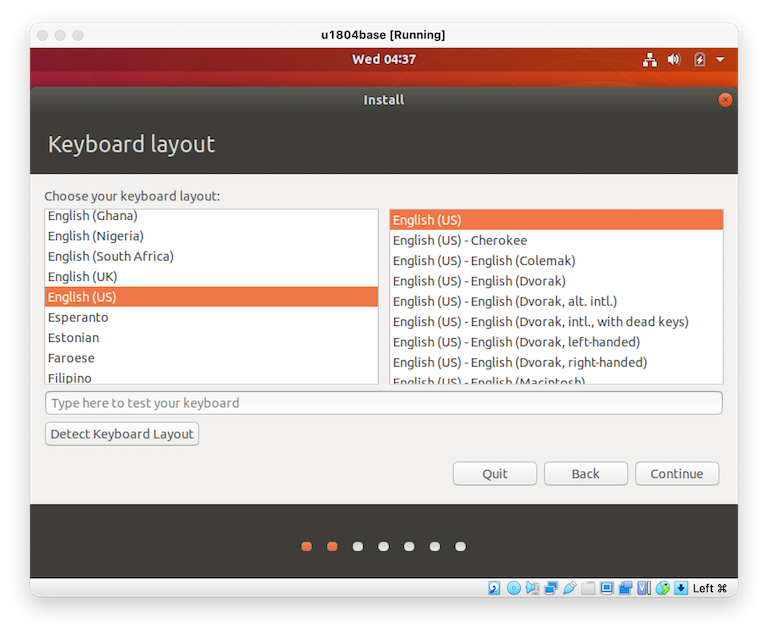768x634 pixels.
Task: Select English (Nigeria) layout
Action: tap(211, 236)
